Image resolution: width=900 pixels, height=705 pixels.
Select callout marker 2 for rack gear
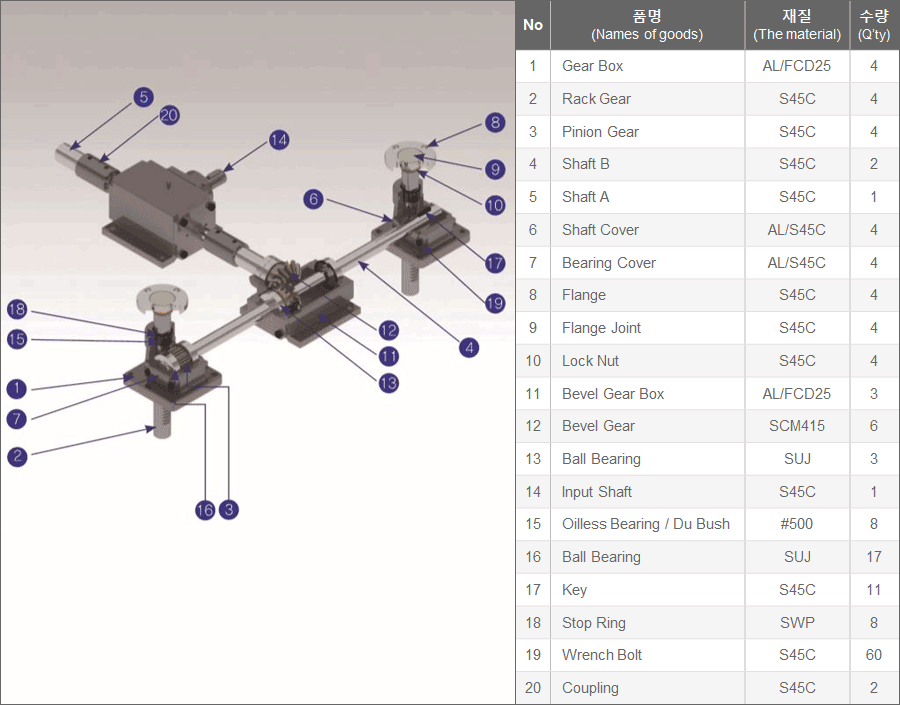click(x=16, y=457)
